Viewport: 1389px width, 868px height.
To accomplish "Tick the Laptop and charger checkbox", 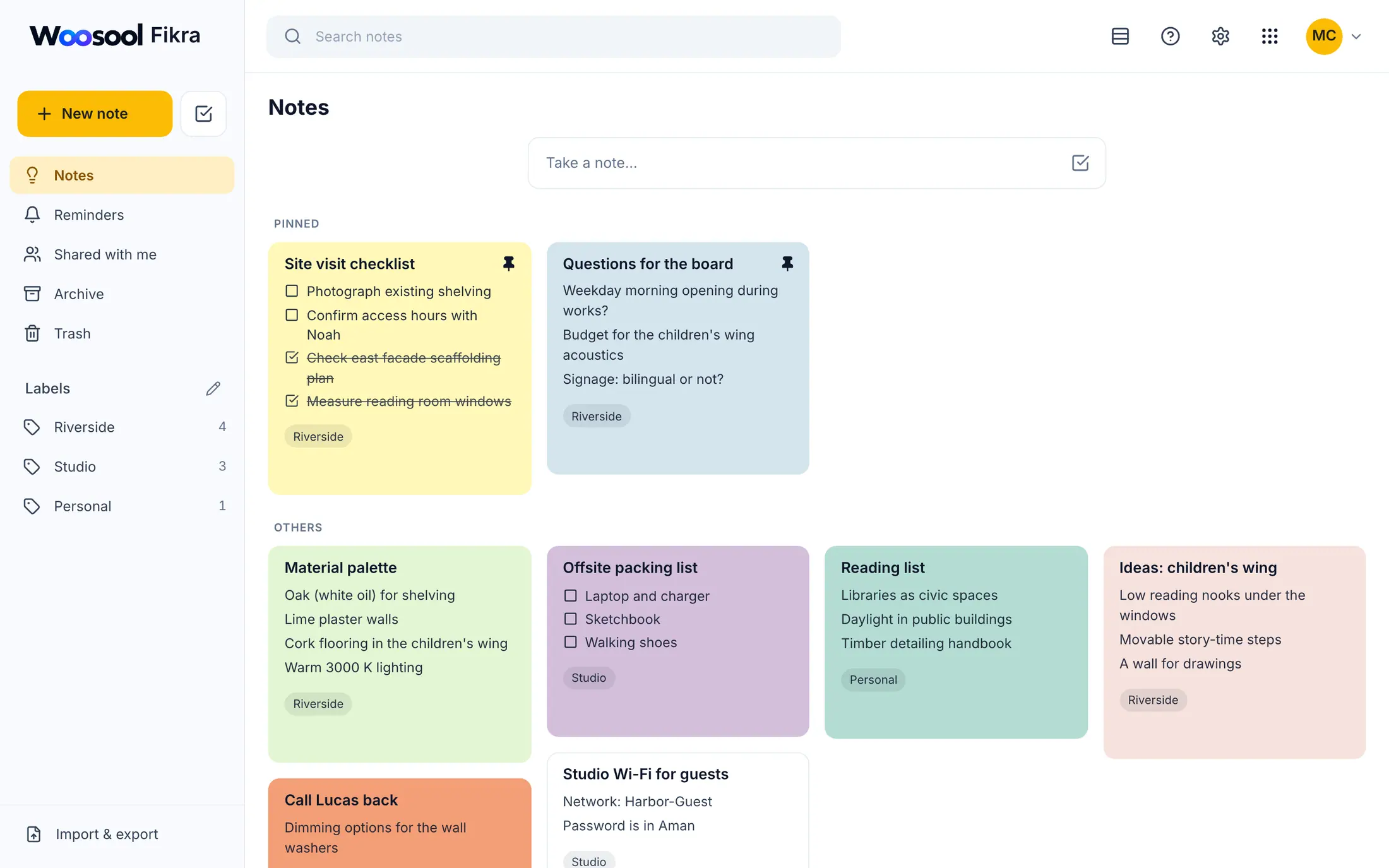I will click(570, 595).
